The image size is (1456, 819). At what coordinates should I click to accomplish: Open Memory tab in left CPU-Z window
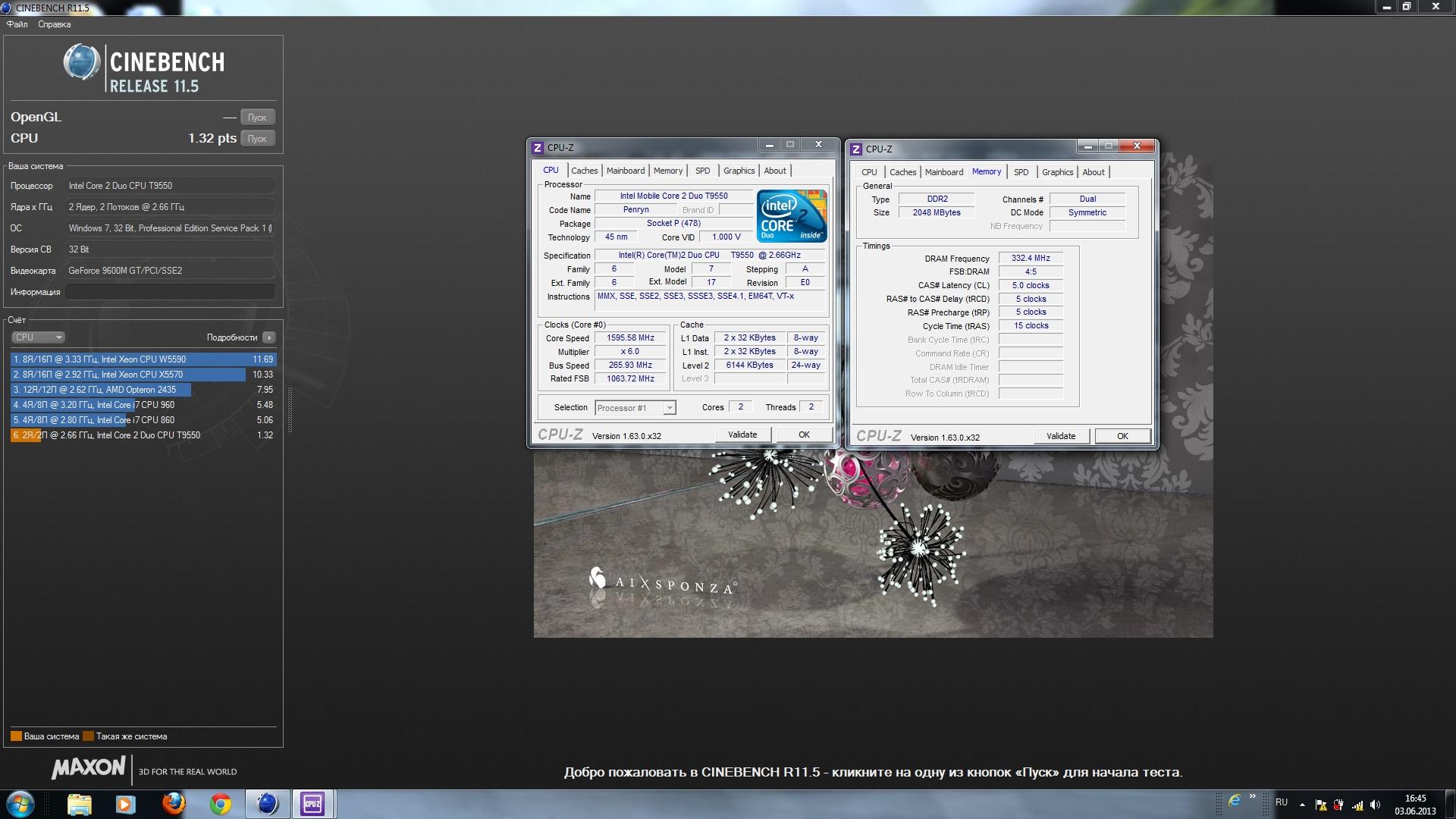point(668,171)
